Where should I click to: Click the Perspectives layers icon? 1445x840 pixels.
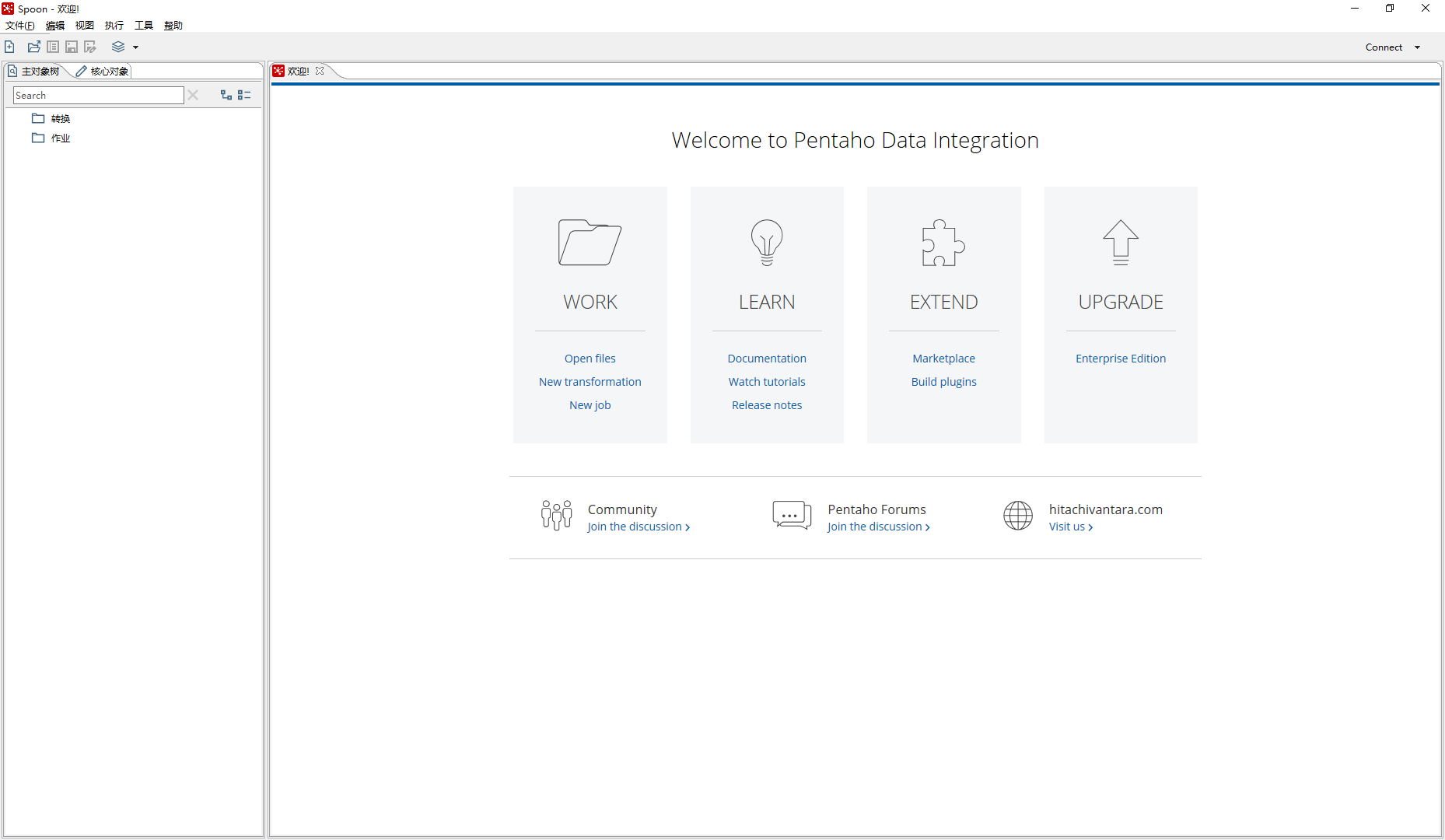click(x=118, y=47)
